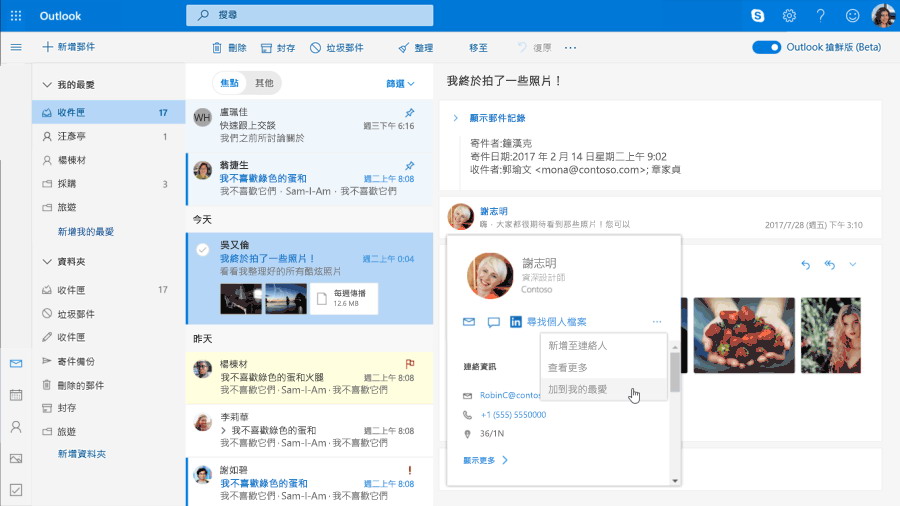The width and height of the screenshot is (900, 506).
Task: Open the help question mark
Action: pos(821,16)
